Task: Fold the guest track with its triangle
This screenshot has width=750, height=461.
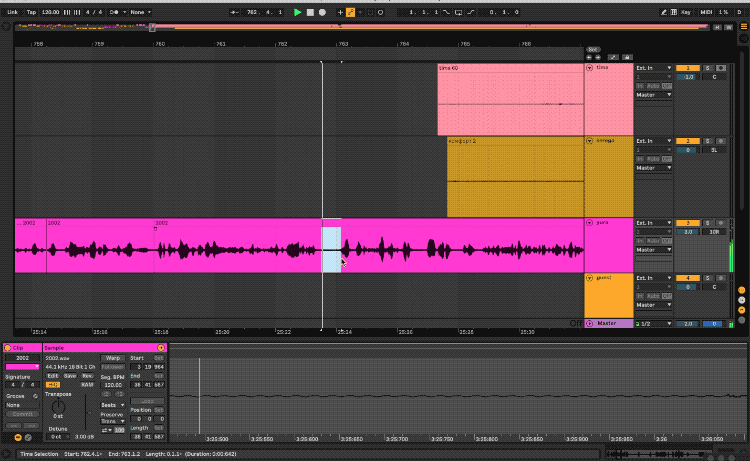Action: 589,278
